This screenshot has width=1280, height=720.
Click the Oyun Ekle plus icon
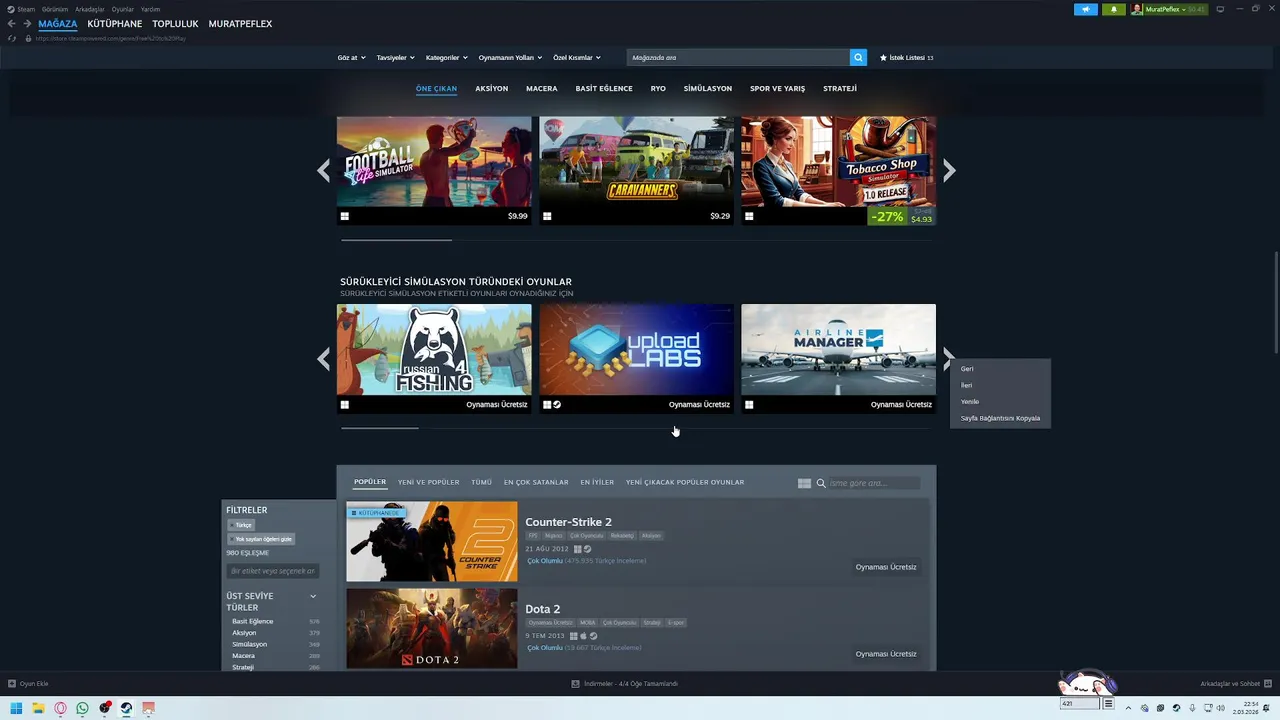click(12, 684)
